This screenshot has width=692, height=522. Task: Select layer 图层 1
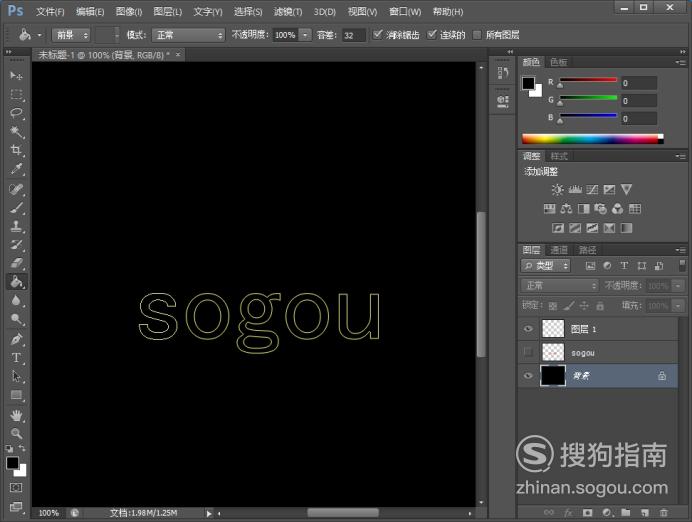(x=598, y=329)
